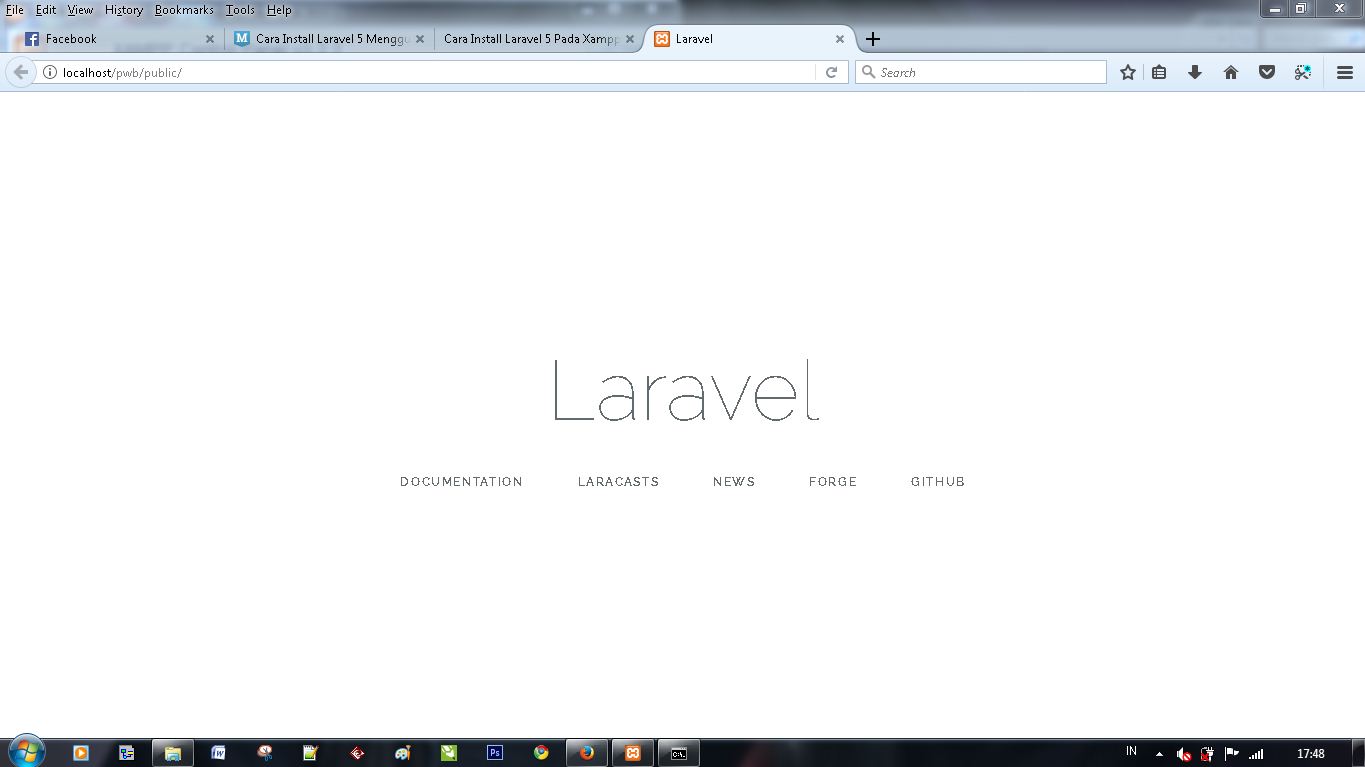
Task: Switch to Command Prompt in taskbar
Action: [x=679, y=753]
